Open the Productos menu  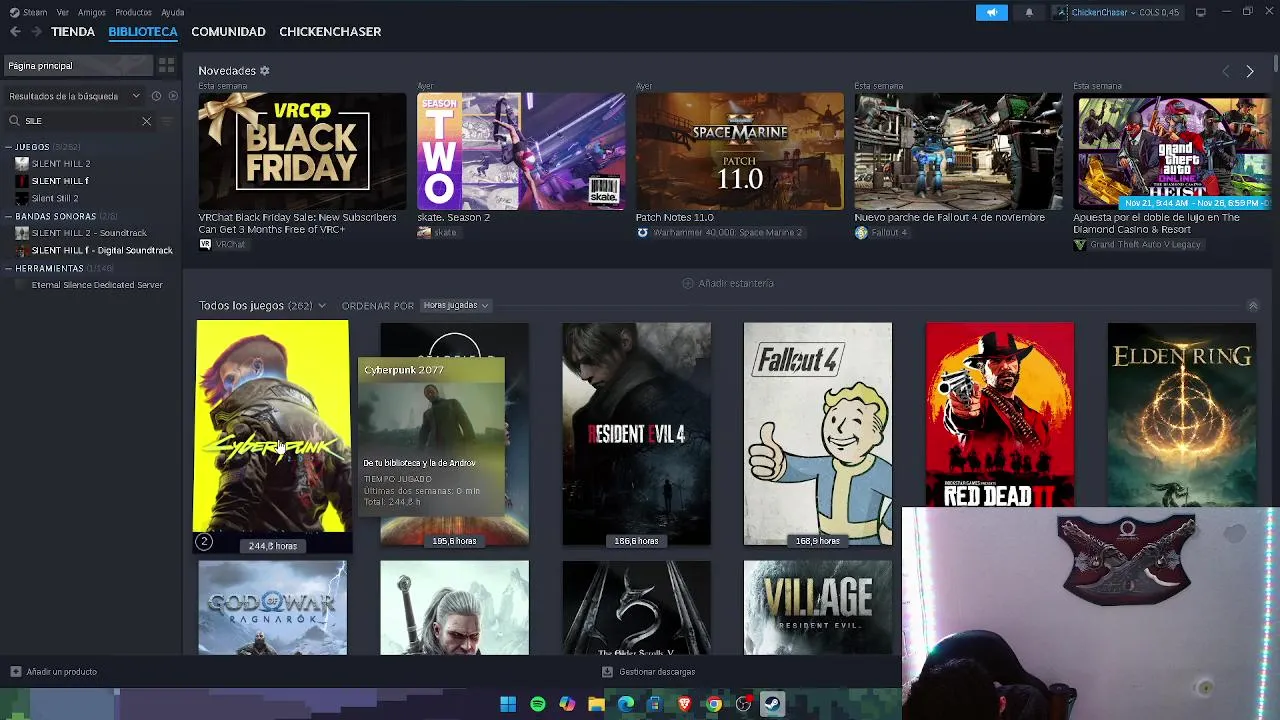pos(133,12)
